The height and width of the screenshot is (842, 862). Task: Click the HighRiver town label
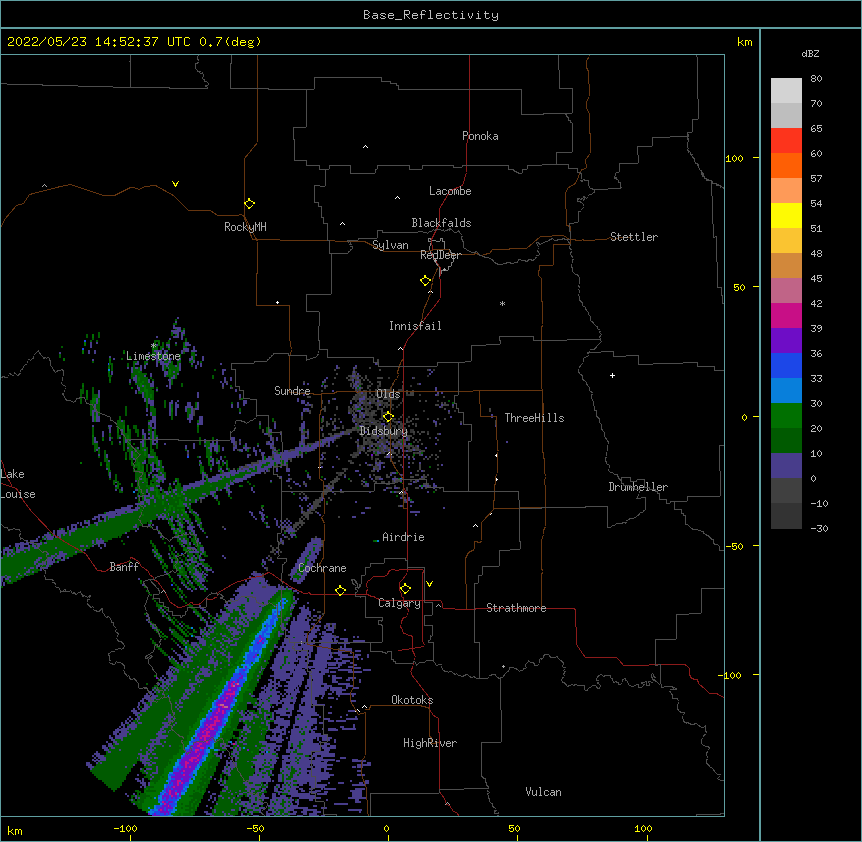(x=430, y=743)
